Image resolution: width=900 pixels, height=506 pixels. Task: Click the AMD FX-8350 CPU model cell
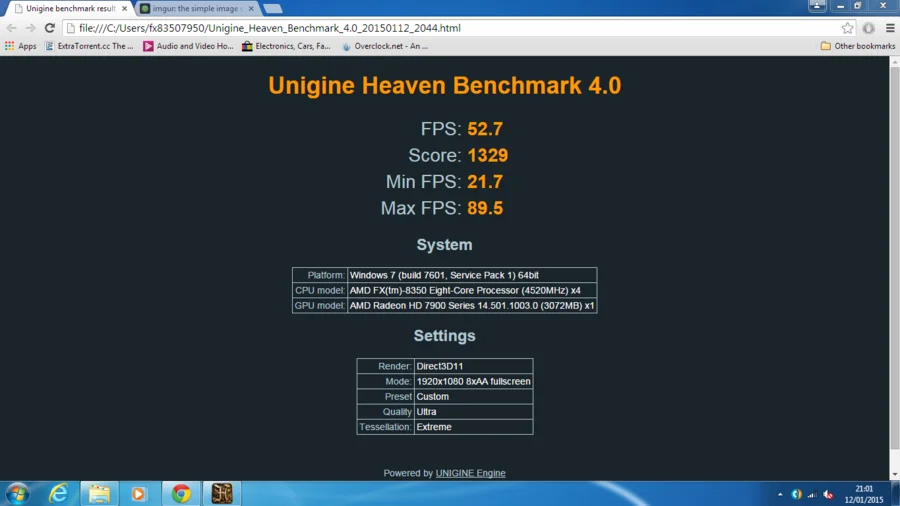[x=472, y=290]
